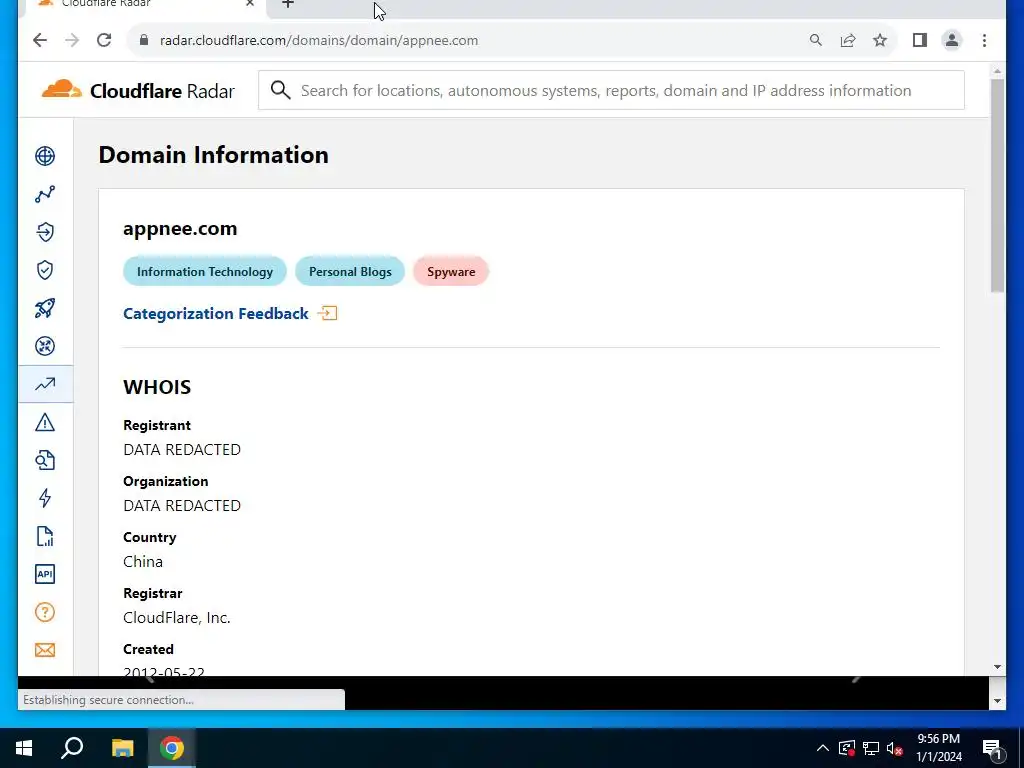Click the browser back arrow
Viewport: 1024px width, 768px height.
pos(40,40)
